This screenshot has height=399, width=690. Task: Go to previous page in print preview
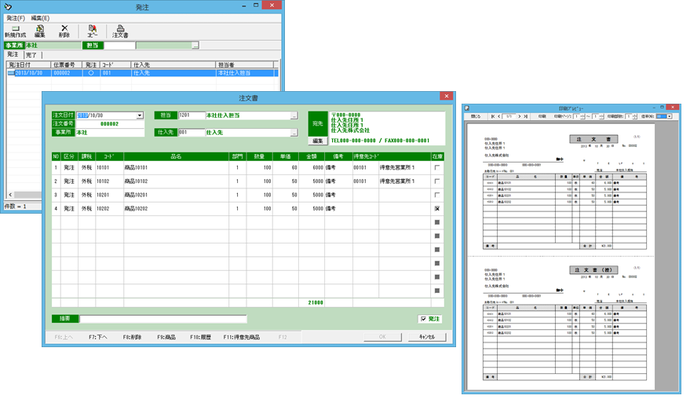pos(499,117)
